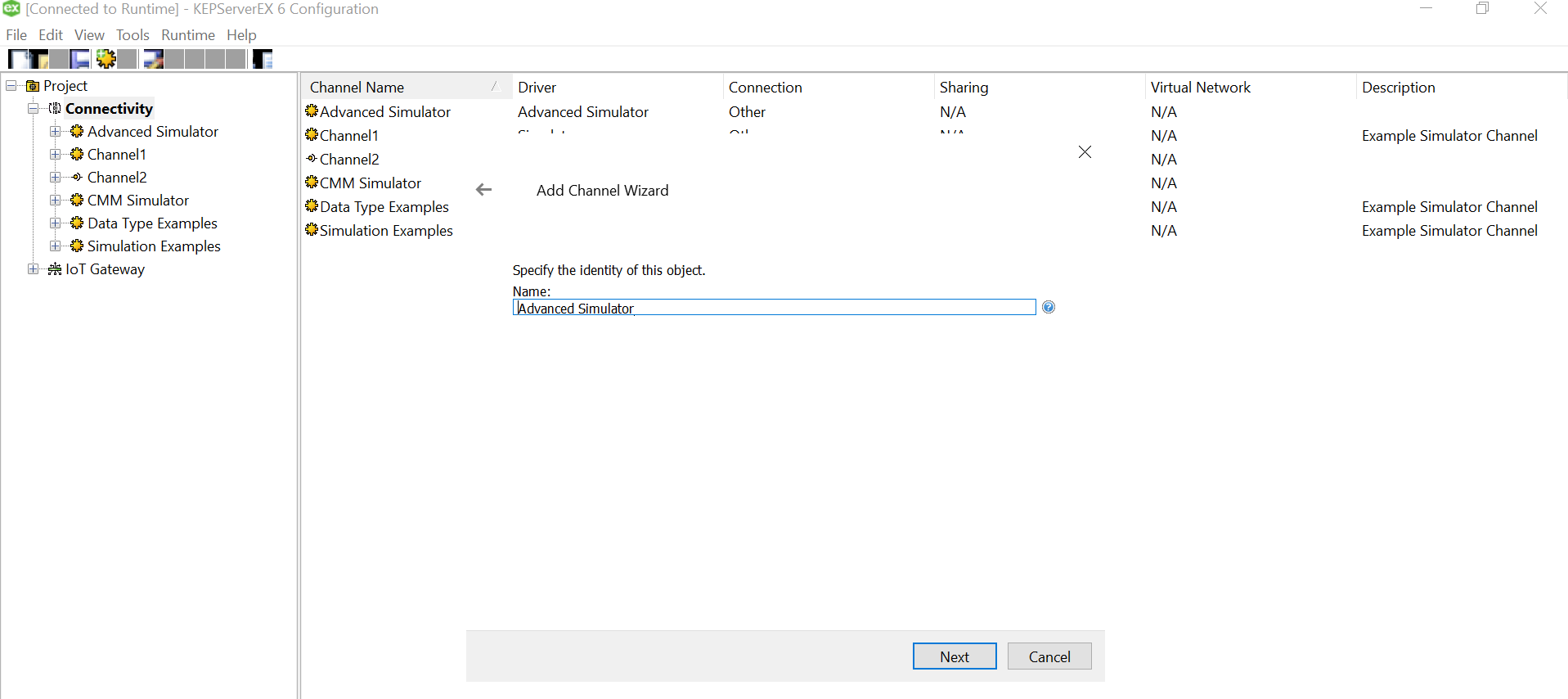Collapse the Connectivity tree node
The height and width of the screenshot is (699, 1568).
[33, 109]
